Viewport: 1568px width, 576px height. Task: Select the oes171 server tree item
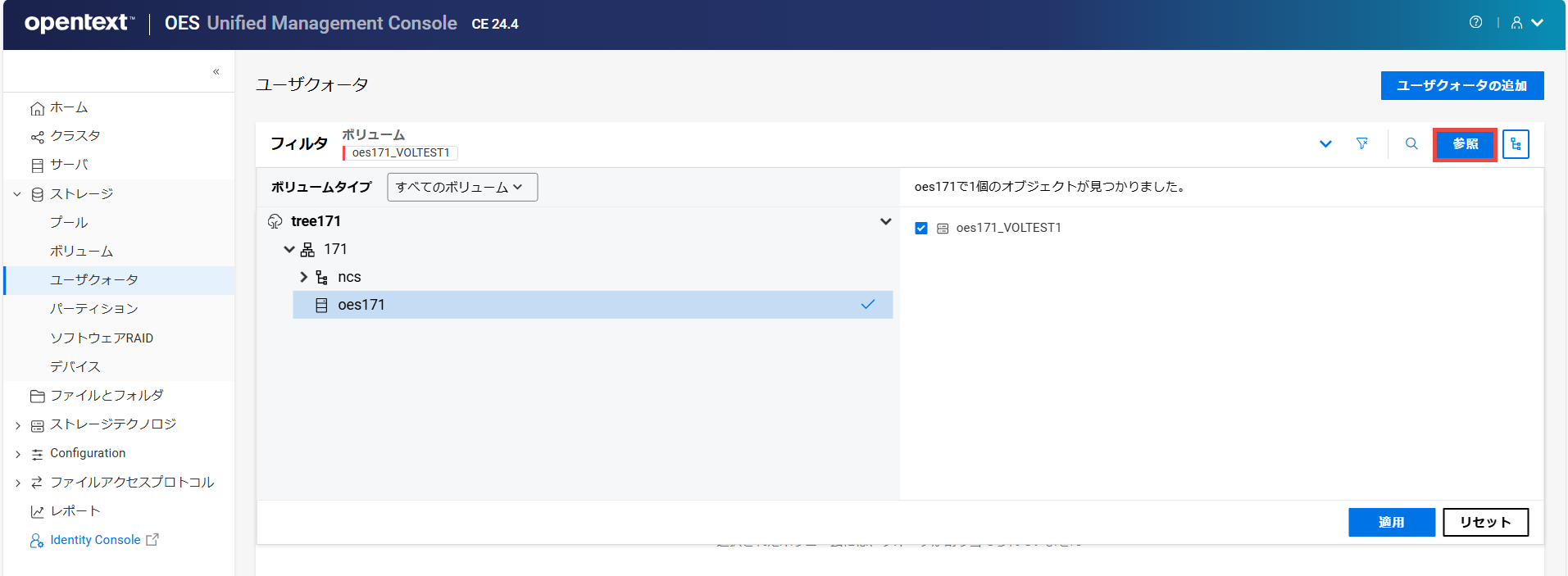[361, 305]
